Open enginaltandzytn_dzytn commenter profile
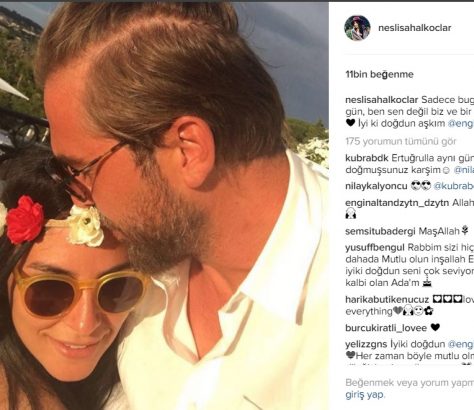Viewport: 474px width, 410px height. (x=397, y=203)
